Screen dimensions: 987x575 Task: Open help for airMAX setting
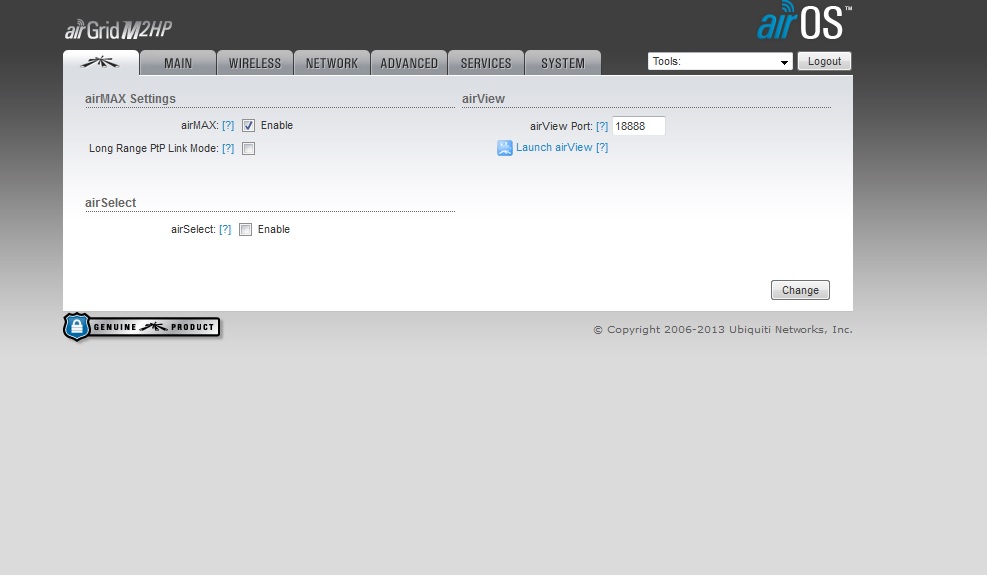pos(228,125)
